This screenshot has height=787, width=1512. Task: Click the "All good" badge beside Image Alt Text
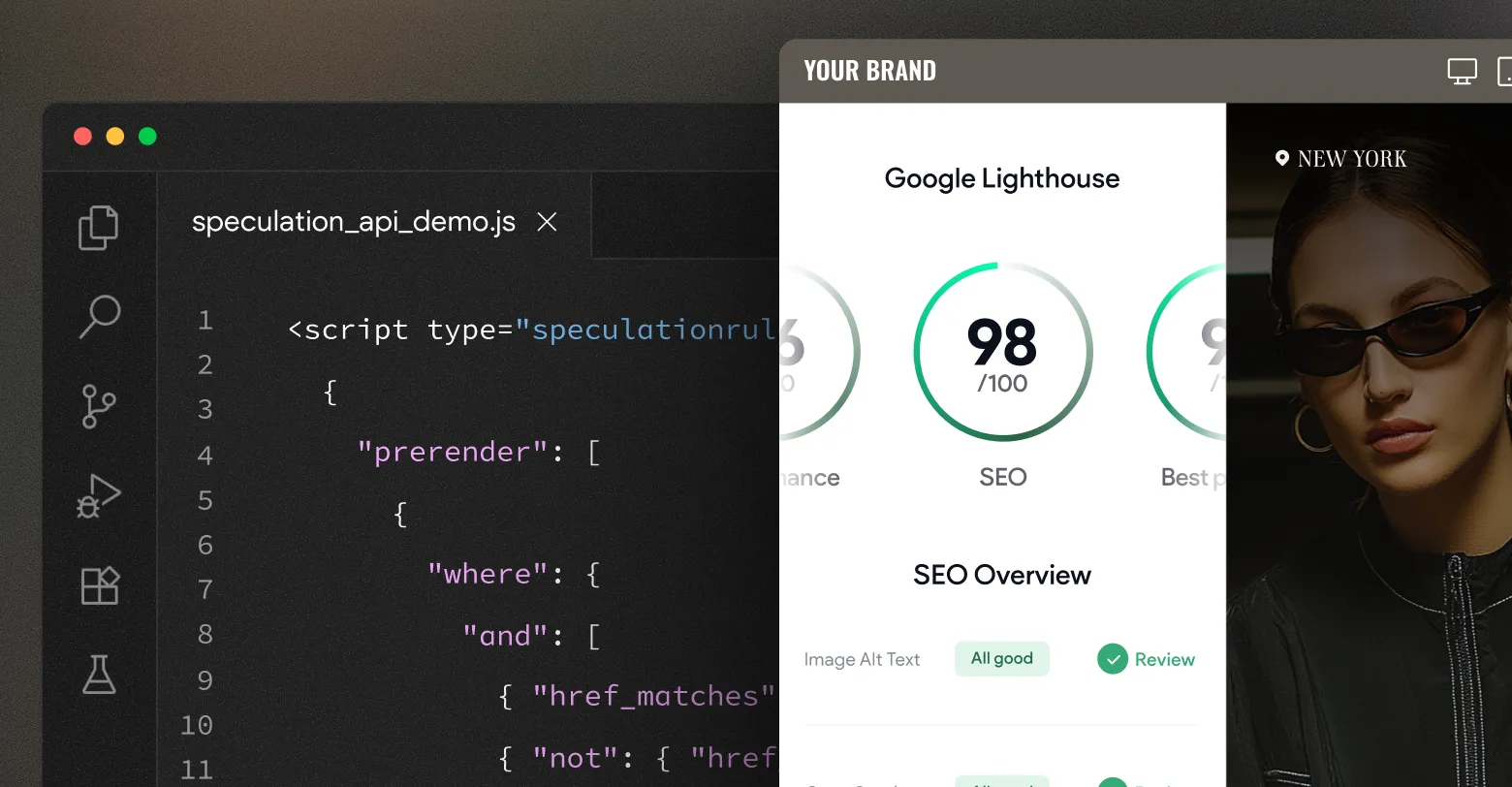tap(1002, 658)
